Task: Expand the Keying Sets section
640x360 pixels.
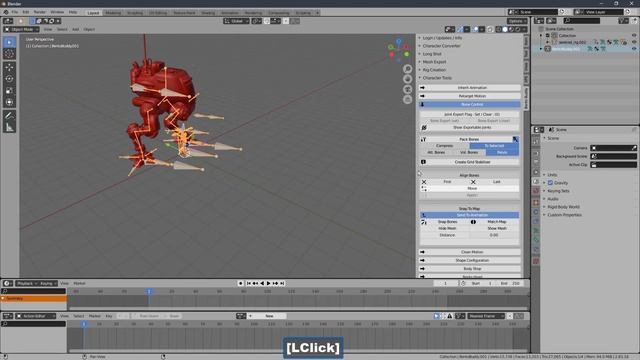Action: click(x=558, y=191)
